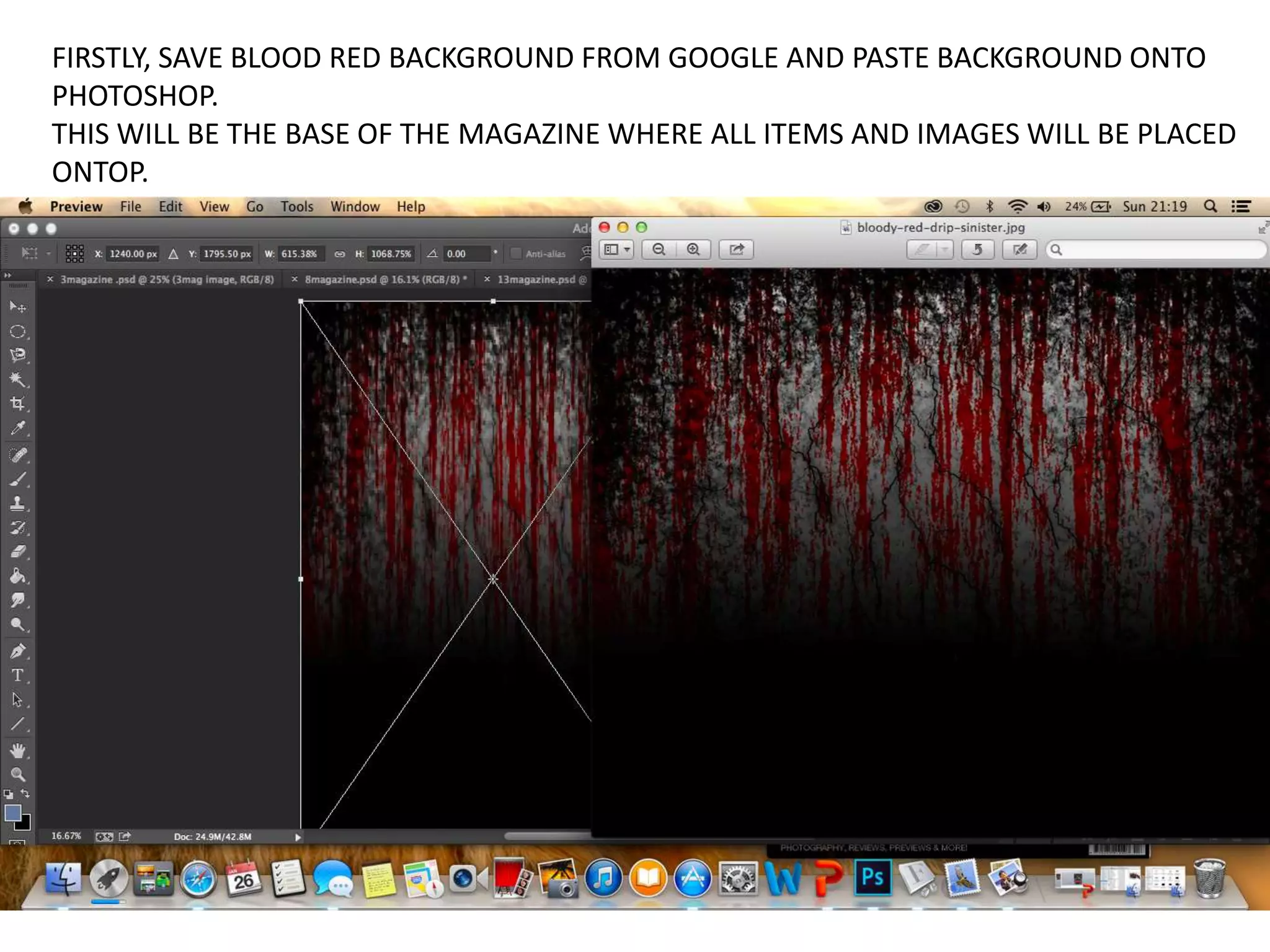Expand the collapsed tools panel arrows
Image resolution: width=1270 pixels, height=952 pixels.
coord(8,275)
